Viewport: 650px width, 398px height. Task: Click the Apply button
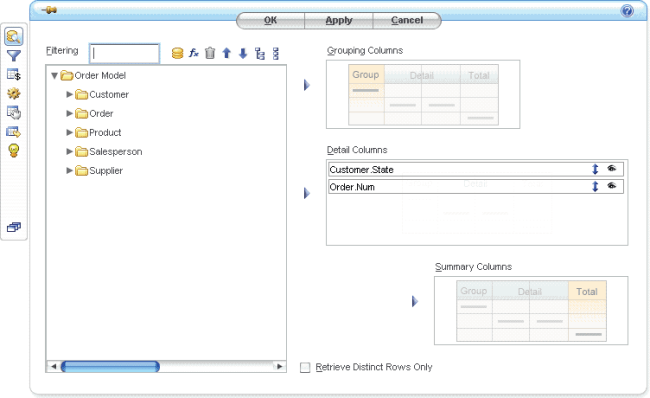click(x=339, y=20)
